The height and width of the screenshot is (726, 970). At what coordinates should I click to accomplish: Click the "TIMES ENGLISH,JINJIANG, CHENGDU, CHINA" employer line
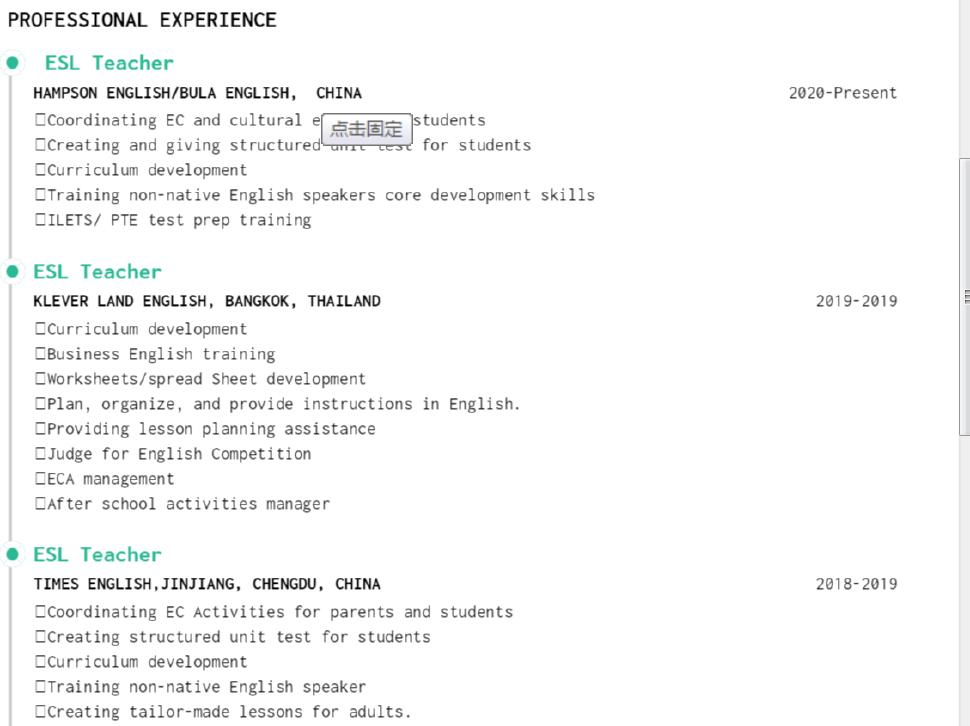(x=207, y=584)
